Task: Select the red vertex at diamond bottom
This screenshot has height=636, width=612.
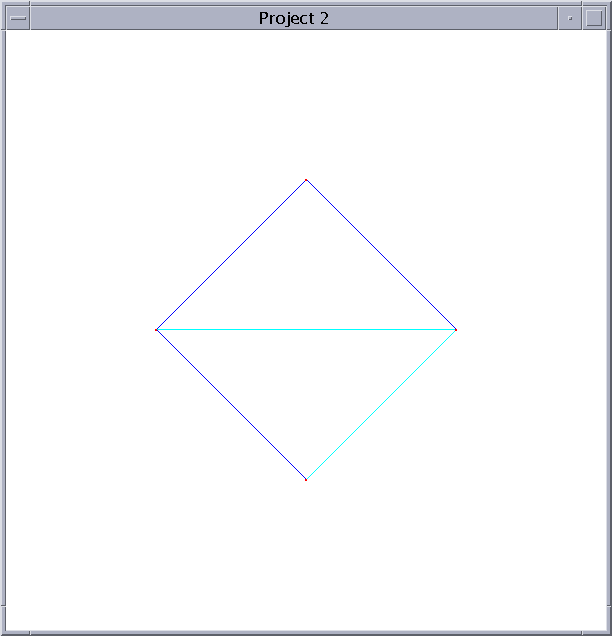Action: point(306,480)
